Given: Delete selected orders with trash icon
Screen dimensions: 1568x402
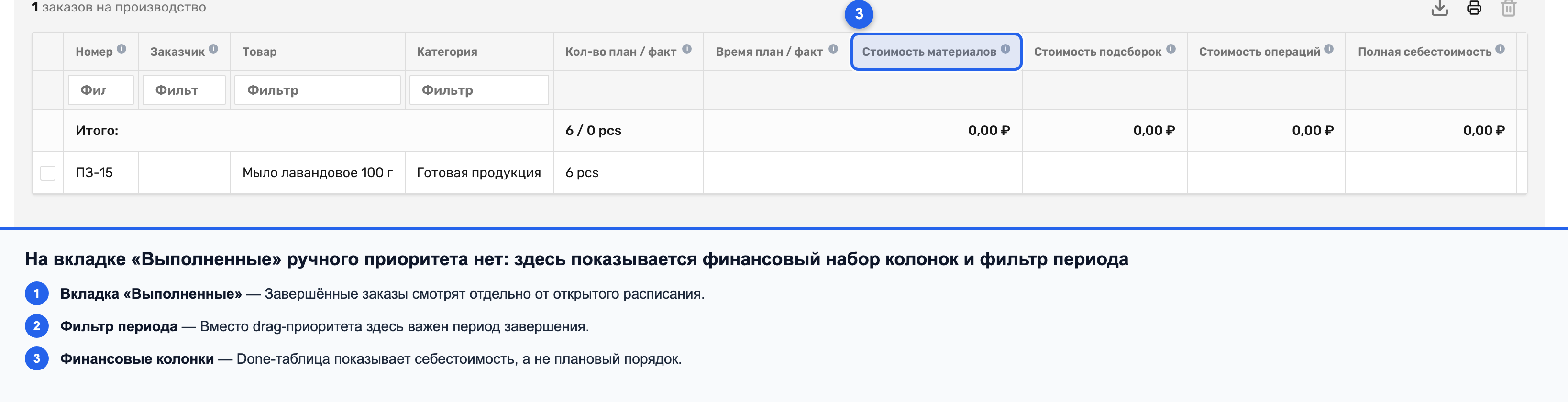Looking at the screenshot, I should [x=1508, y=9].
